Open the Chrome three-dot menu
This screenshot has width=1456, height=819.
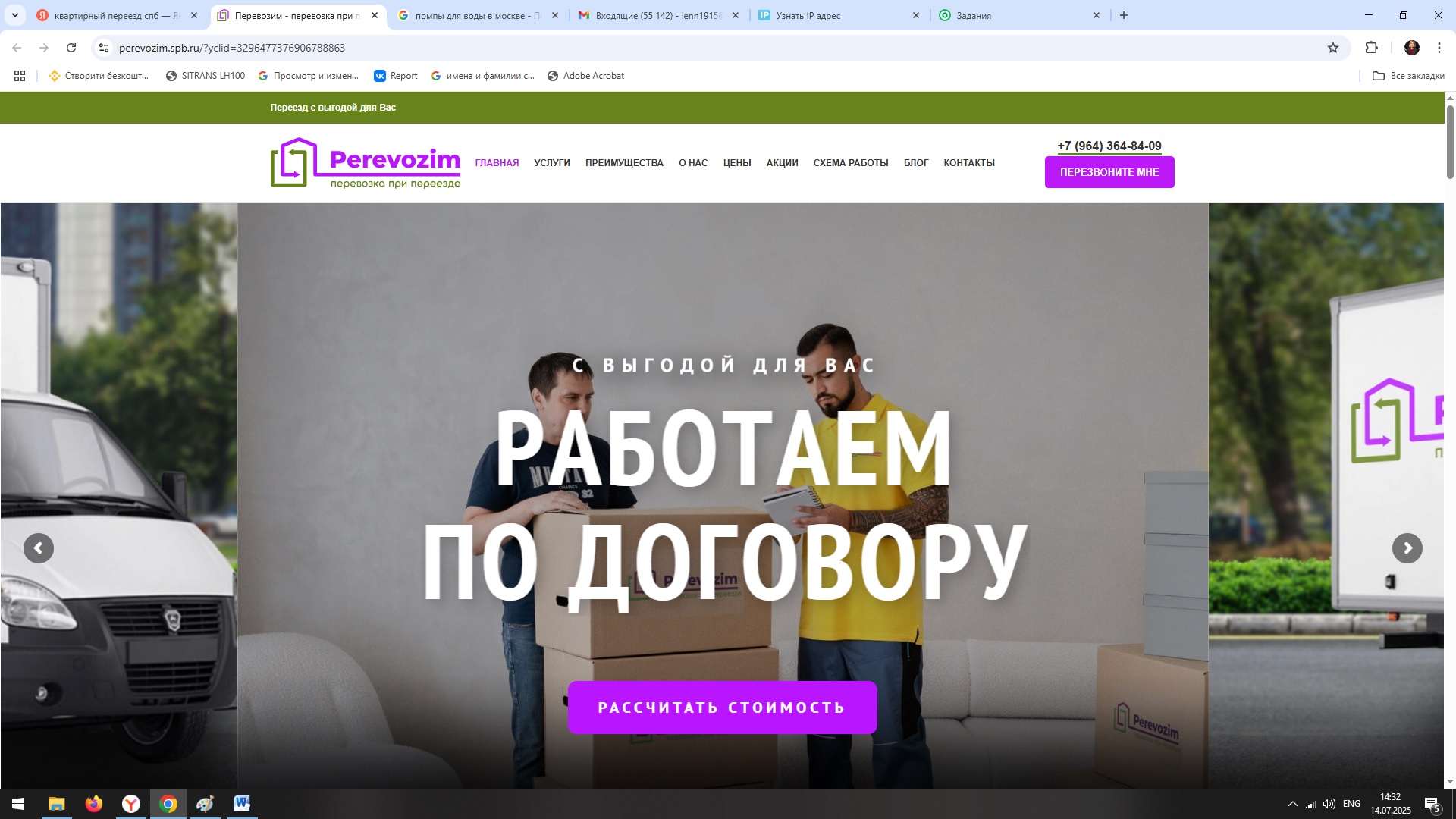1439,48
